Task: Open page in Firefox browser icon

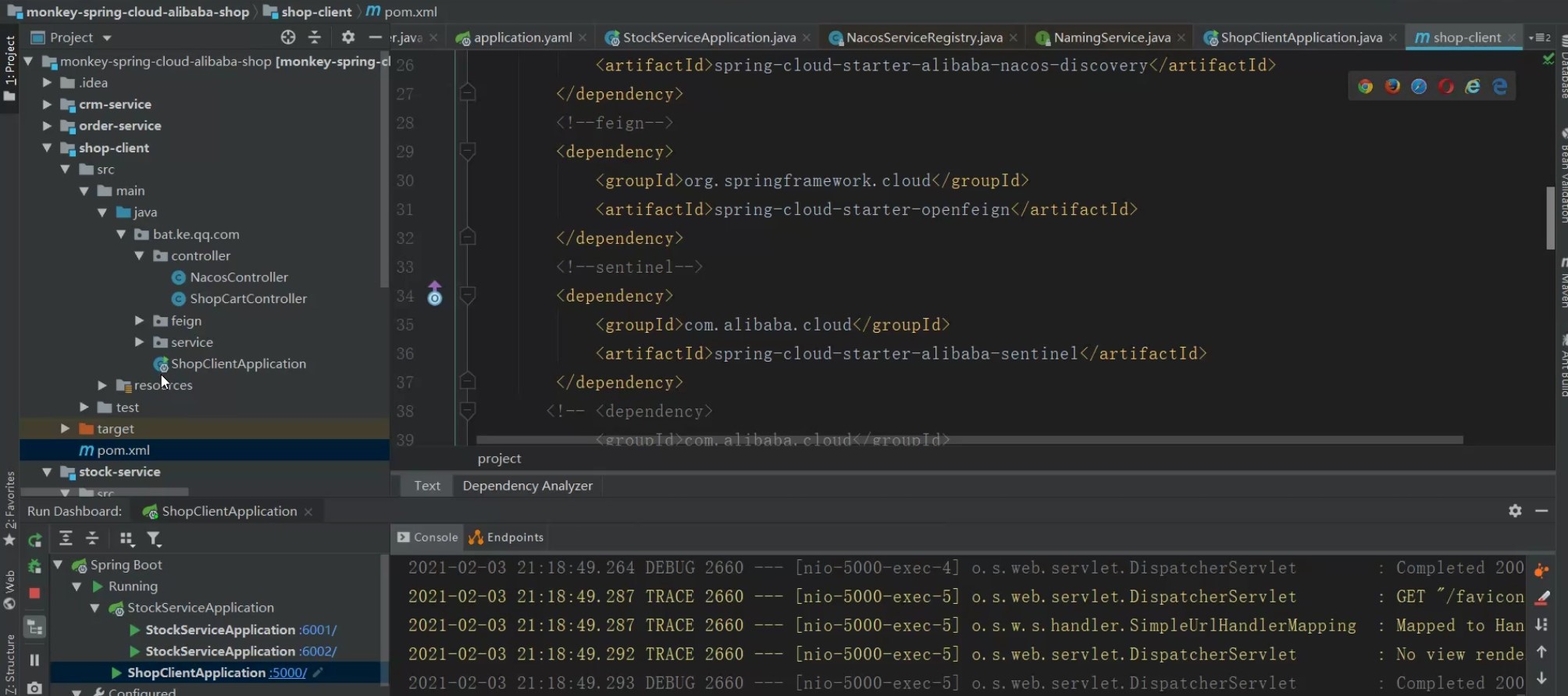Action: click(x=1392, y=87)
